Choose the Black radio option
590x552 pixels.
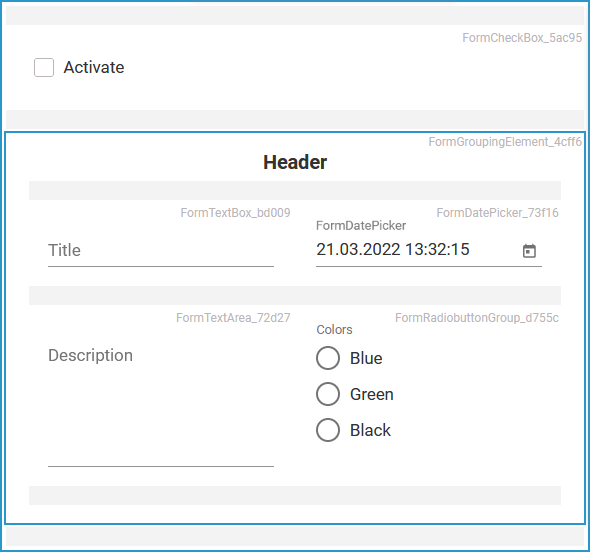(328, 430)
